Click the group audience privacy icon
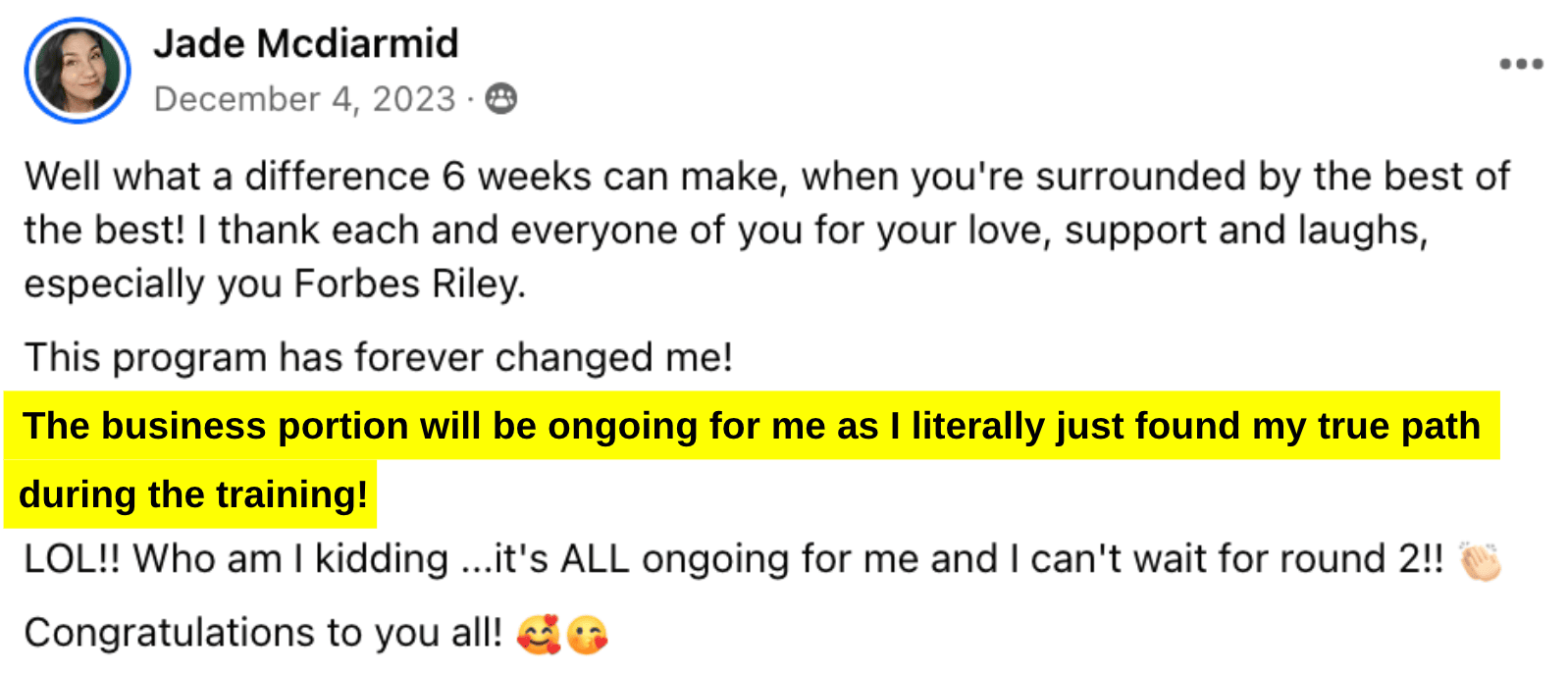1568x675 pixels. pos(501,98)
